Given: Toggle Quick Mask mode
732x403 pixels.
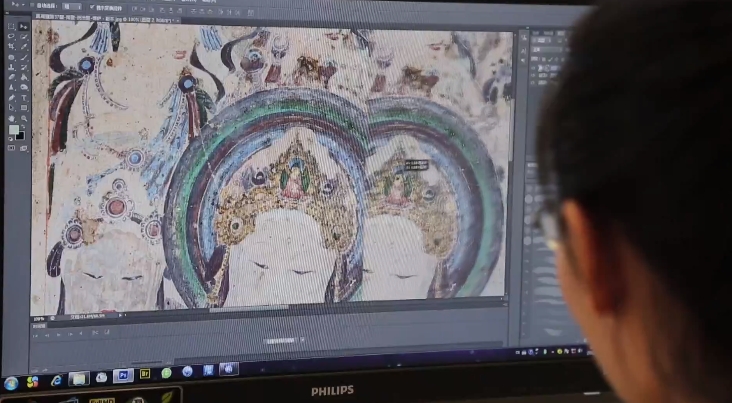Looking at the screenshot, I should [x=11, y=148].
